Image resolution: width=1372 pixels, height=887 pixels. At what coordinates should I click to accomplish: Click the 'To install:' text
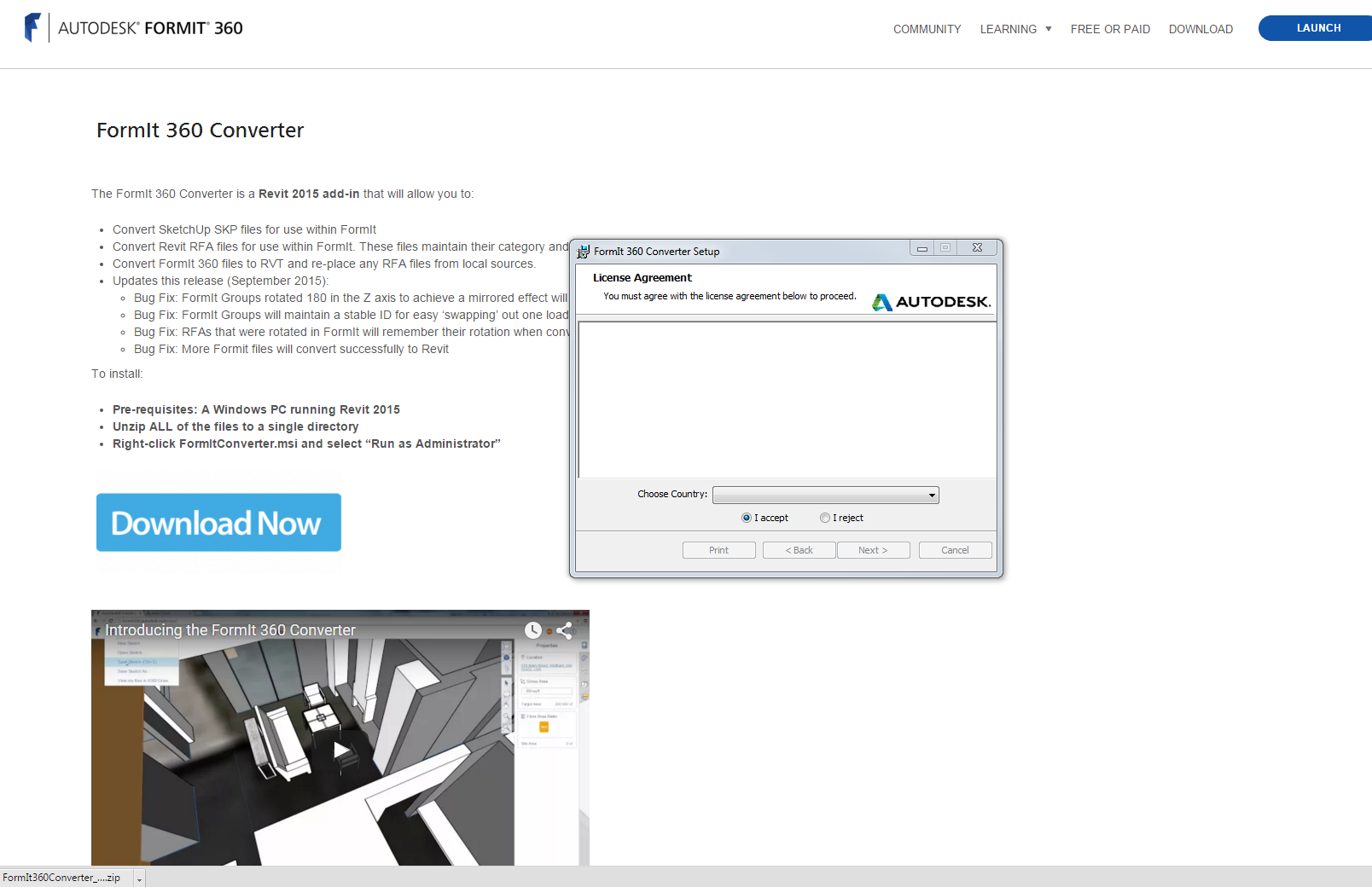[x=118, y=374]
